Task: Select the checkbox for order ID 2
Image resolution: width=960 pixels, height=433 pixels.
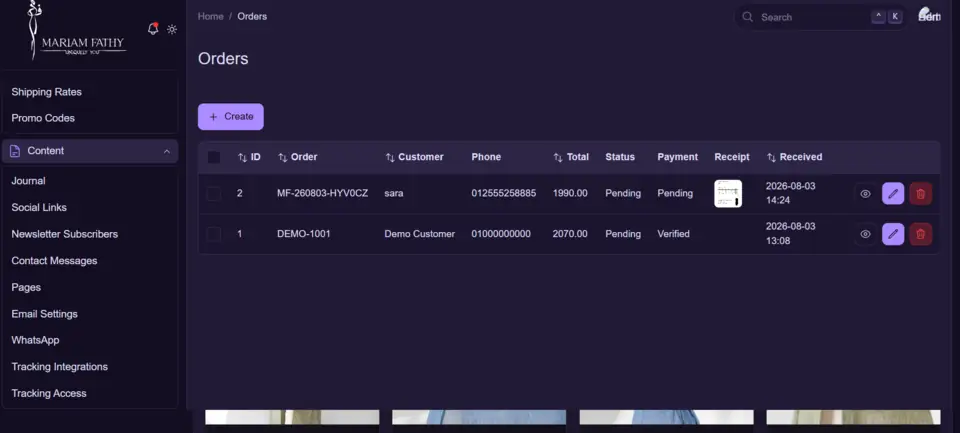Action: coord(214,194)
